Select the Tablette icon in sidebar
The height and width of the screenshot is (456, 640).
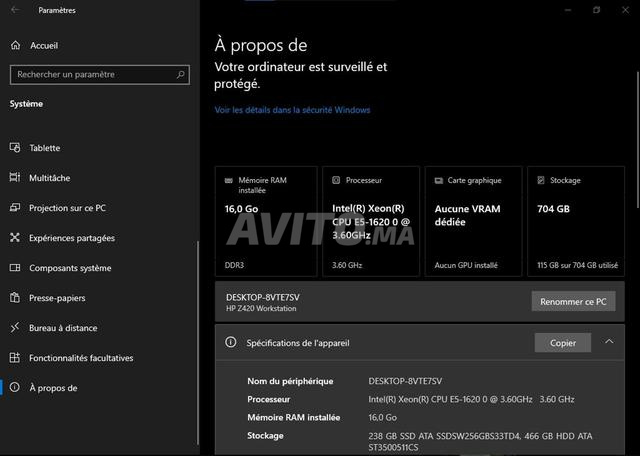pyautogui.click(x=15, y=148)
